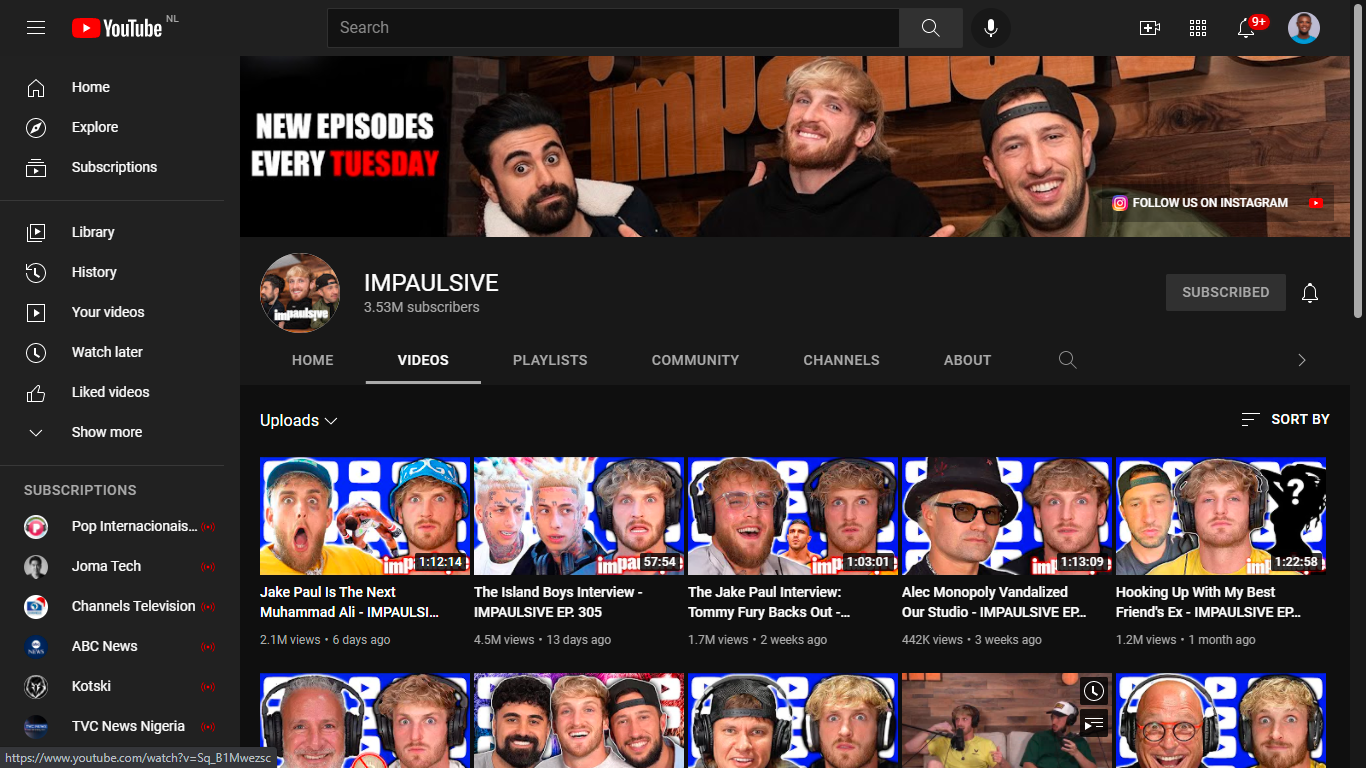Viewport: 1366px width, 768px height.
Task: Click the History clock icon
Action: coord(36,272)
